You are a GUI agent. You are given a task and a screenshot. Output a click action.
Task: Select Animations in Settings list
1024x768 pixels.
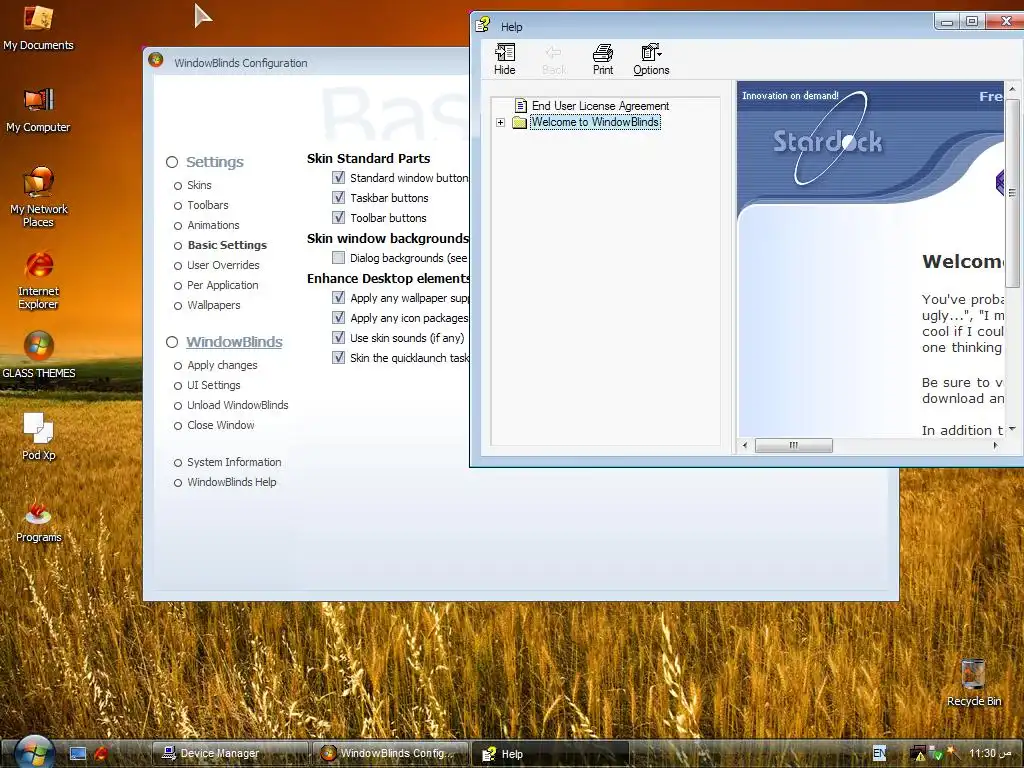tap(213, 225)
